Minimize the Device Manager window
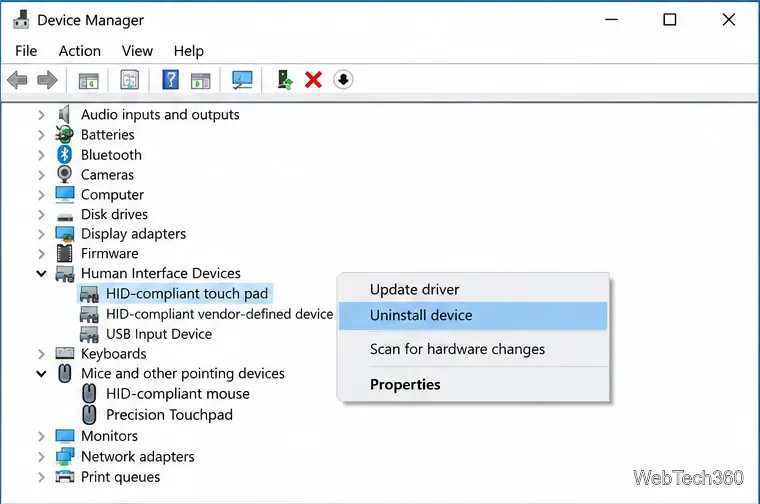 [x=612, y=20]
